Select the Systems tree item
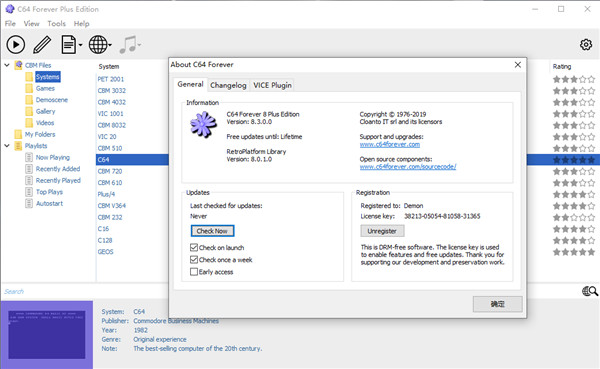 pos(48,77)
